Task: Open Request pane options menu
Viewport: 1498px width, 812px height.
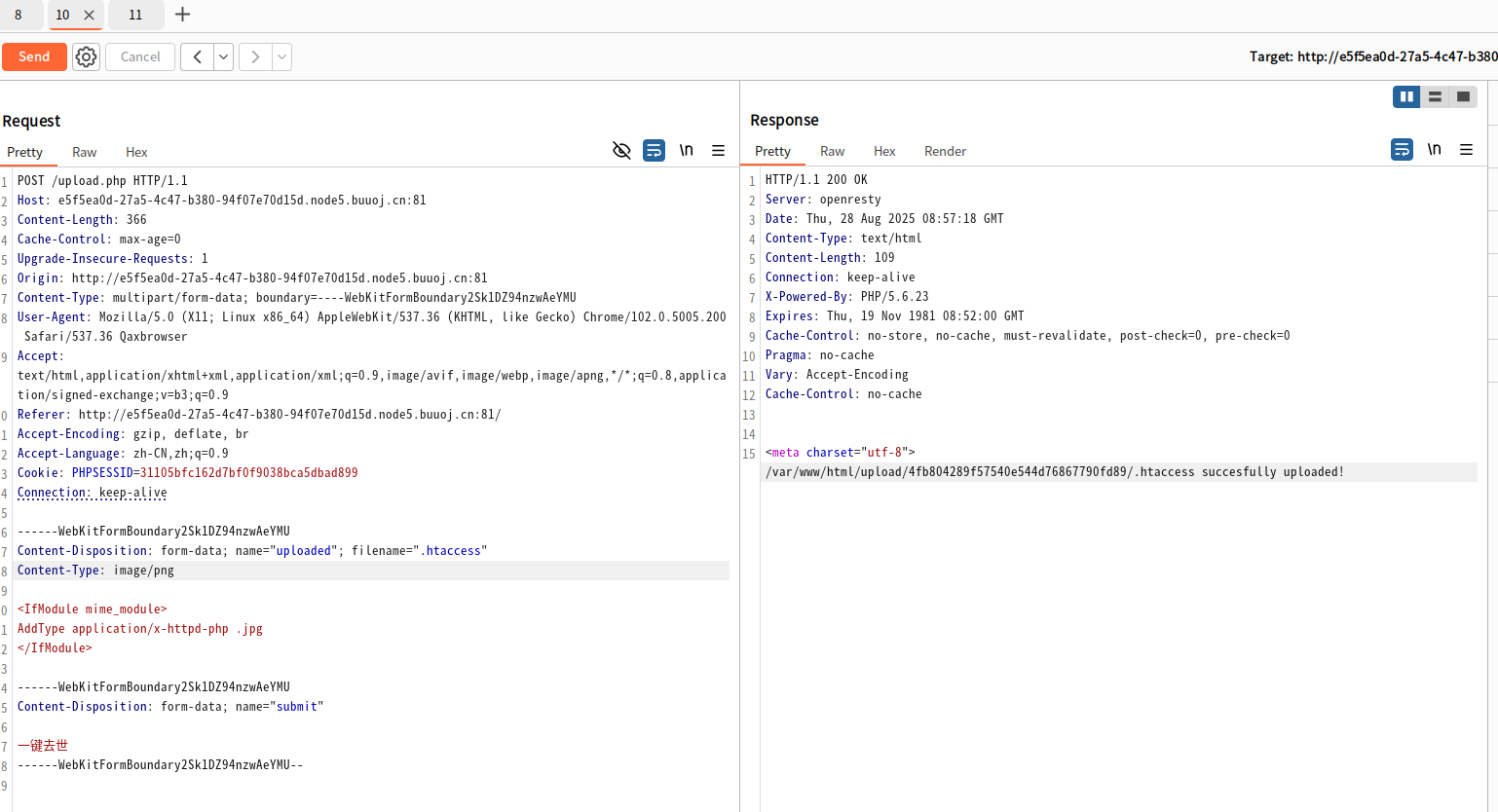Action: 719,151
